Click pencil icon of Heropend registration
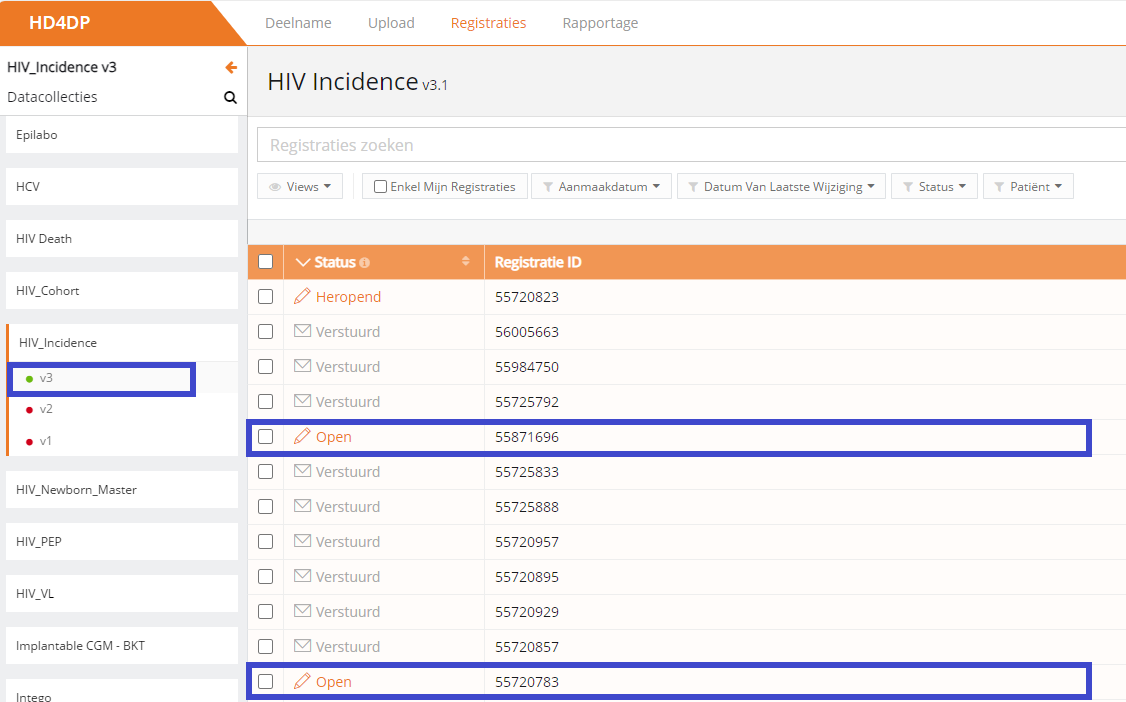 point(302,297)
